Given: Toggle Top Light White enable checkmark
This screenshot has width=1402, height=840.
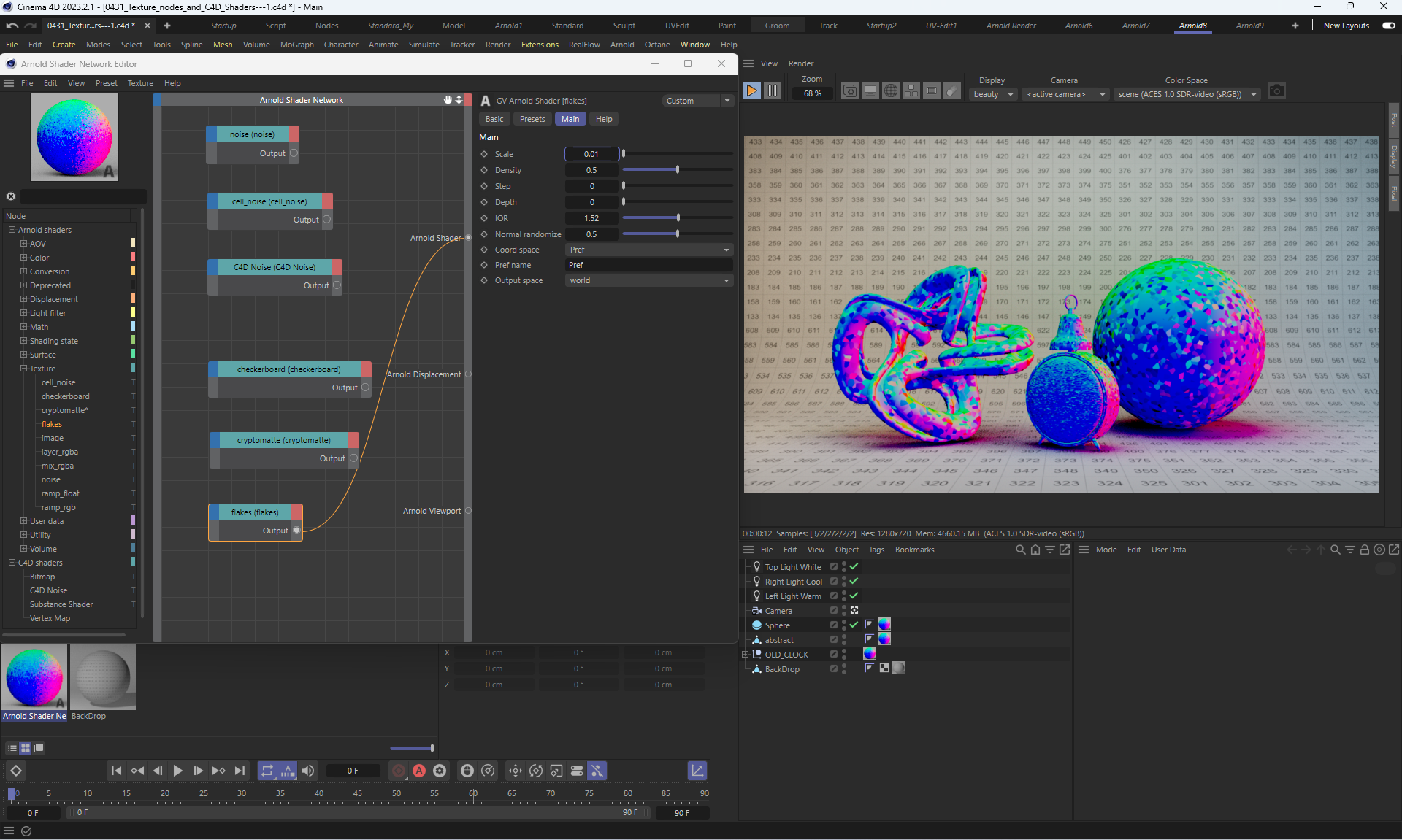Looking at the screenshot, I should pyautogui.click(x=854, y=566).
